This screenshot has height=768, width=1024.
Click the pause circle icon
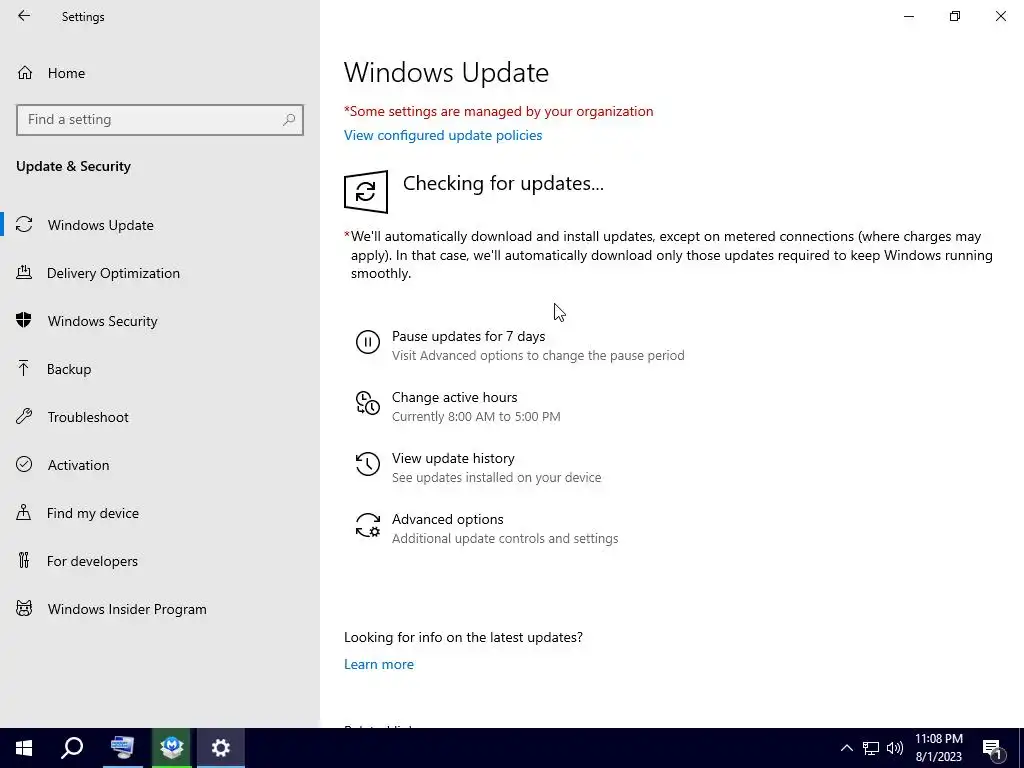(368, 342)
